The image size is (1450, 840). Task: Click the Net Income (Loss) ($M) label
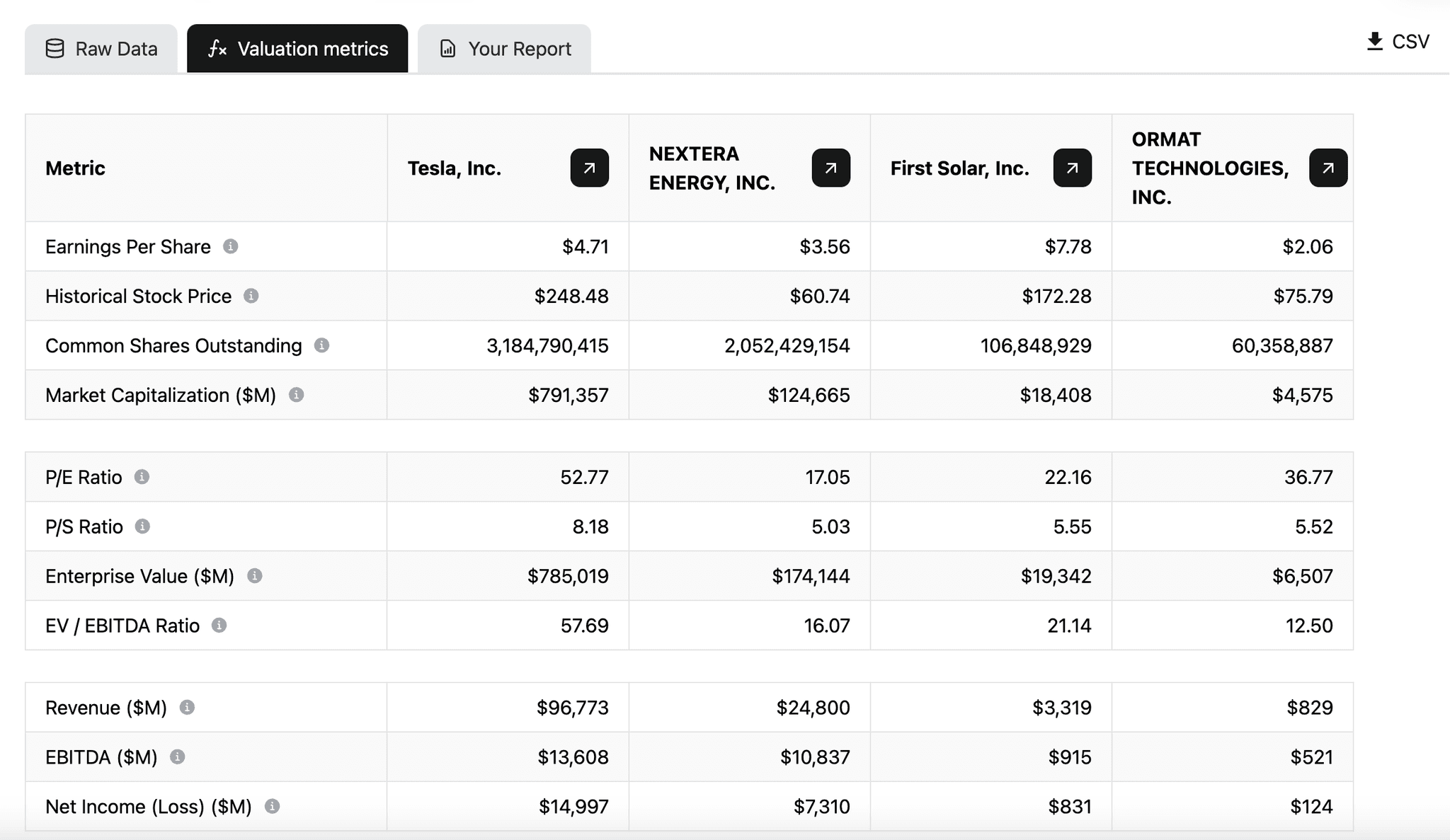pos(149,807)
